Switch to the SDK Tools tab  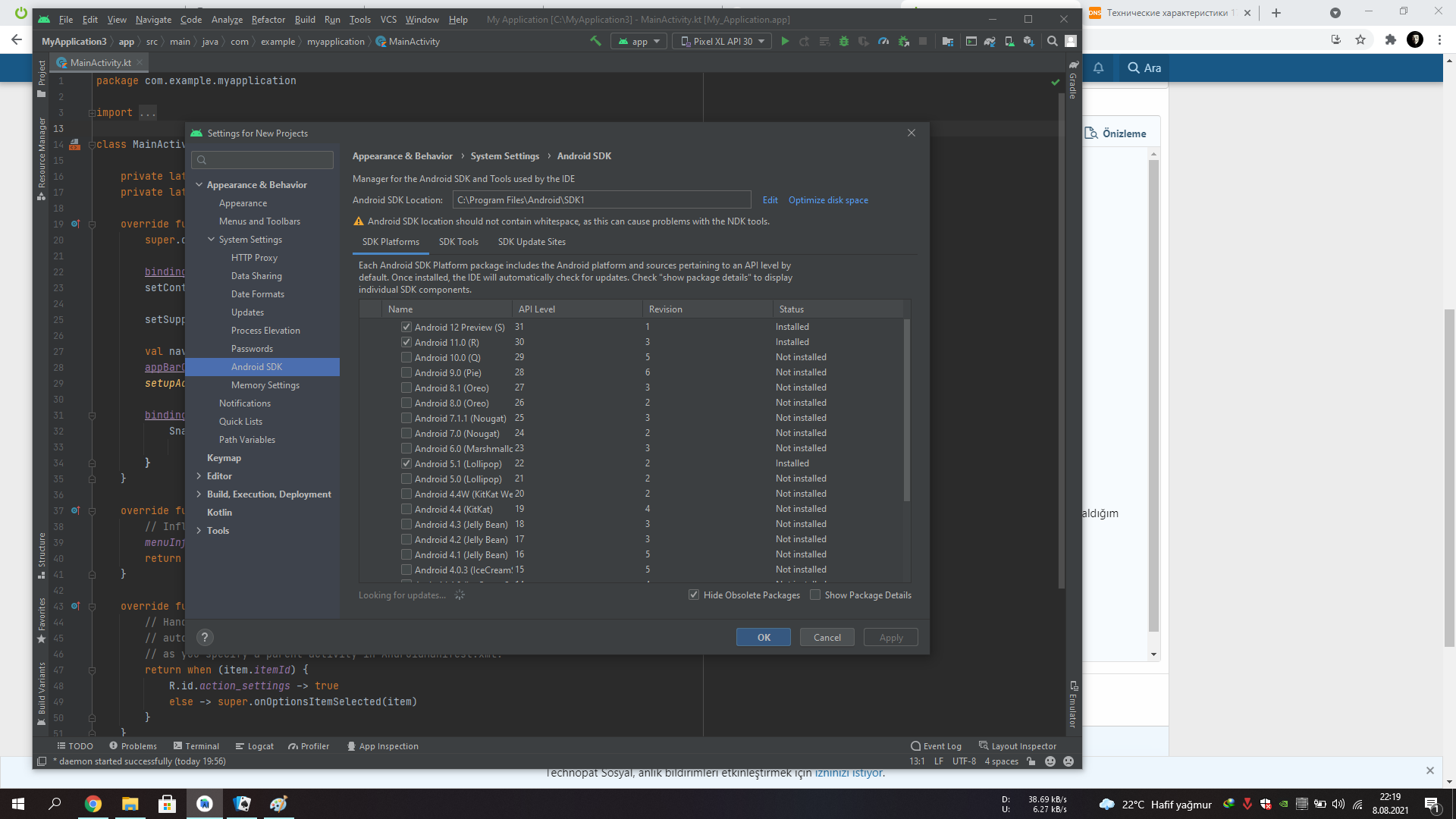pyautogui.click(x=458, y=242)
